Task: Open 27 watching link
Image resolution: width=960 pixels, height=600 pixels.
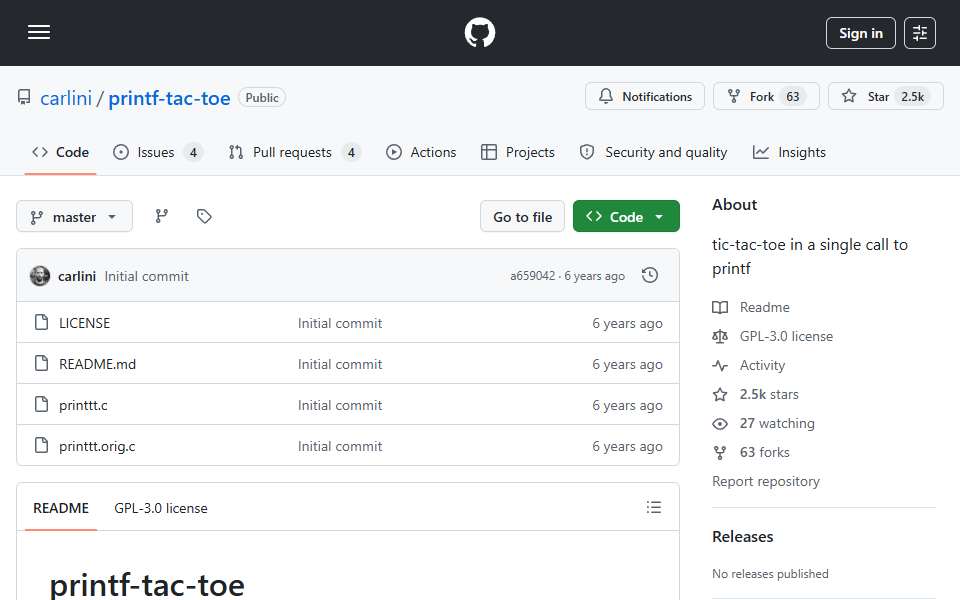Action: (x=763, y=424)
